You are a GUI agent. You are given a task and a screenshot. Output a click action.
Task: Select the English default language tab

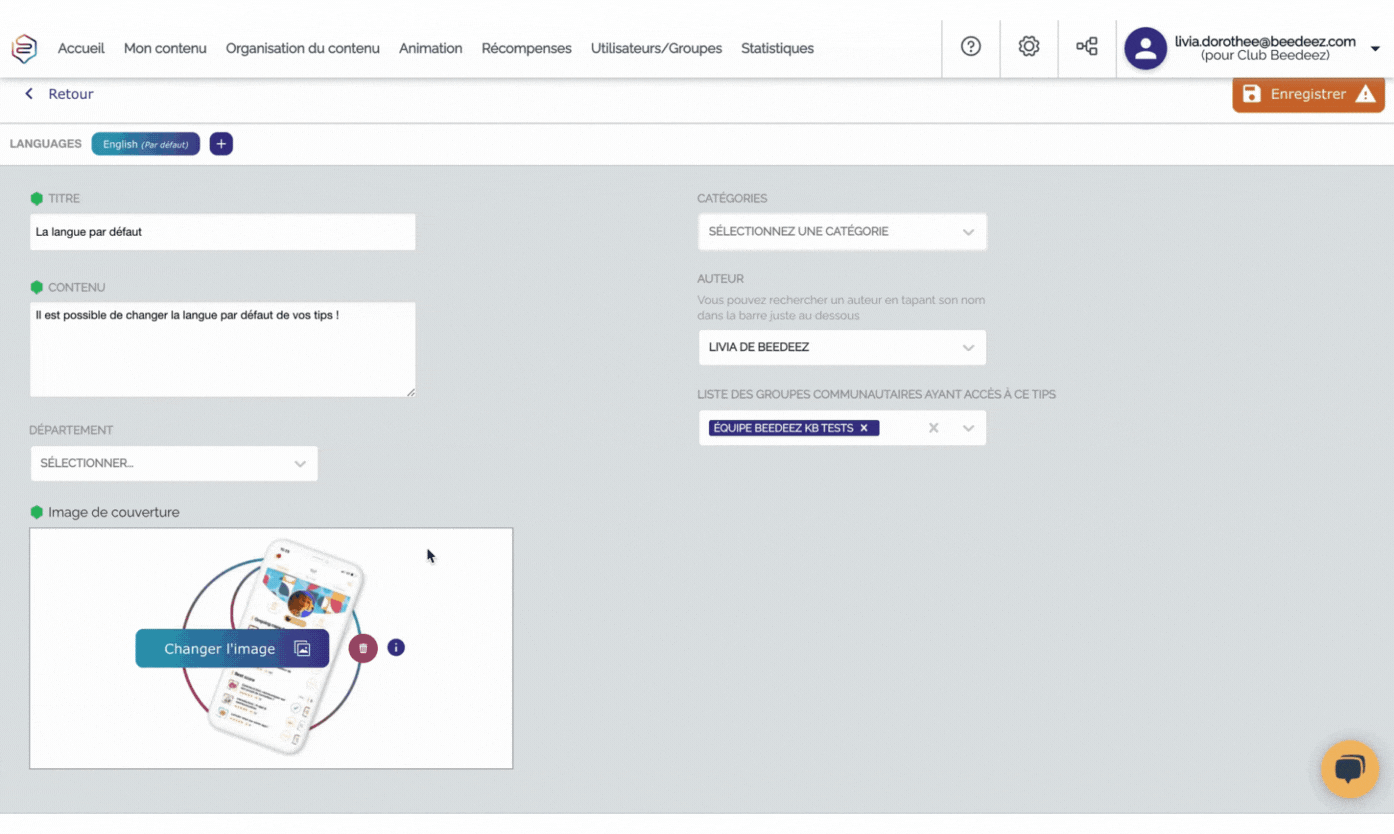(146, 144)
